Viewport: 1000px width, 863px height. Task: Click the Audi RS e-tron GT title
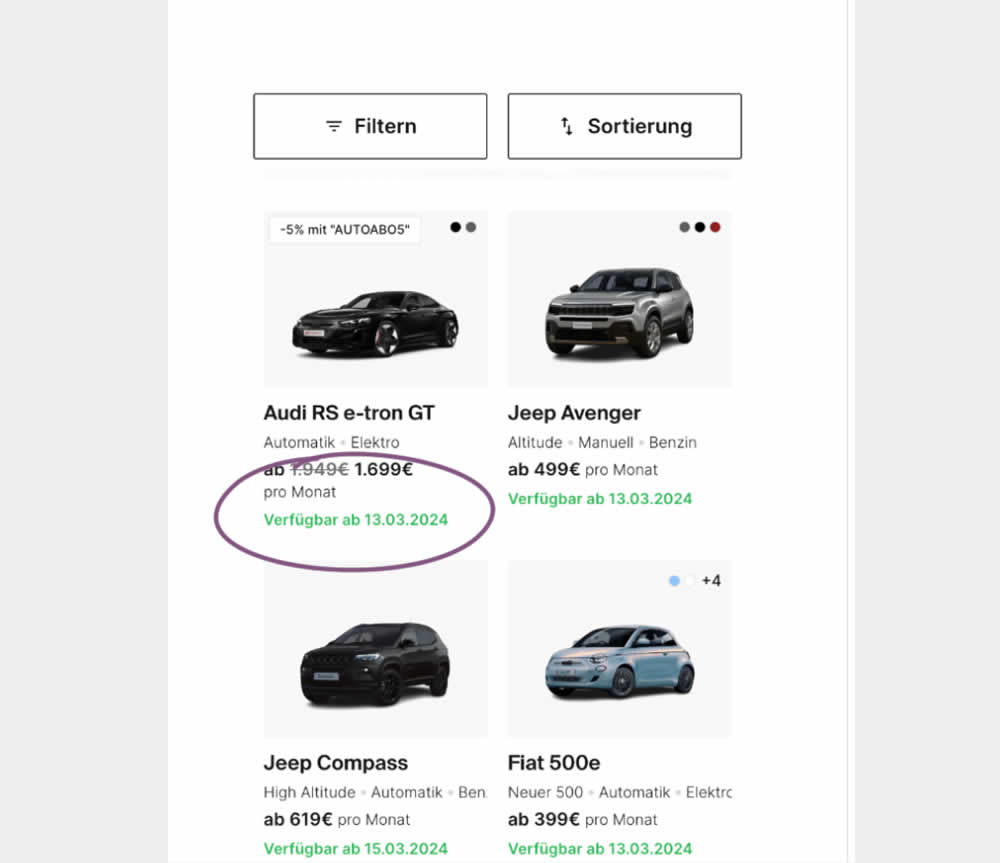[x=349, y=413]
